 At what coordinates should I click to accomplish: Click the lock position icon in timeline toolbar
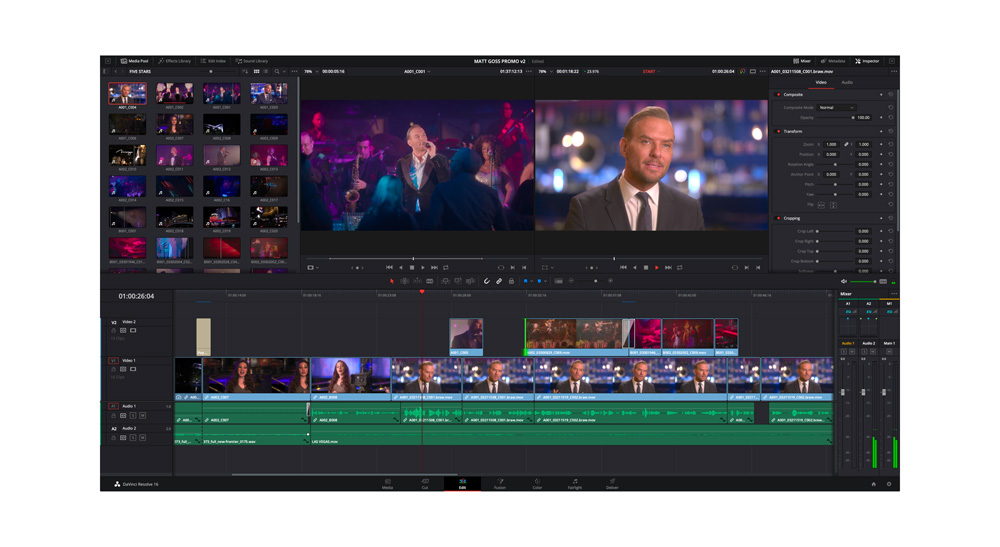point(511,281)
